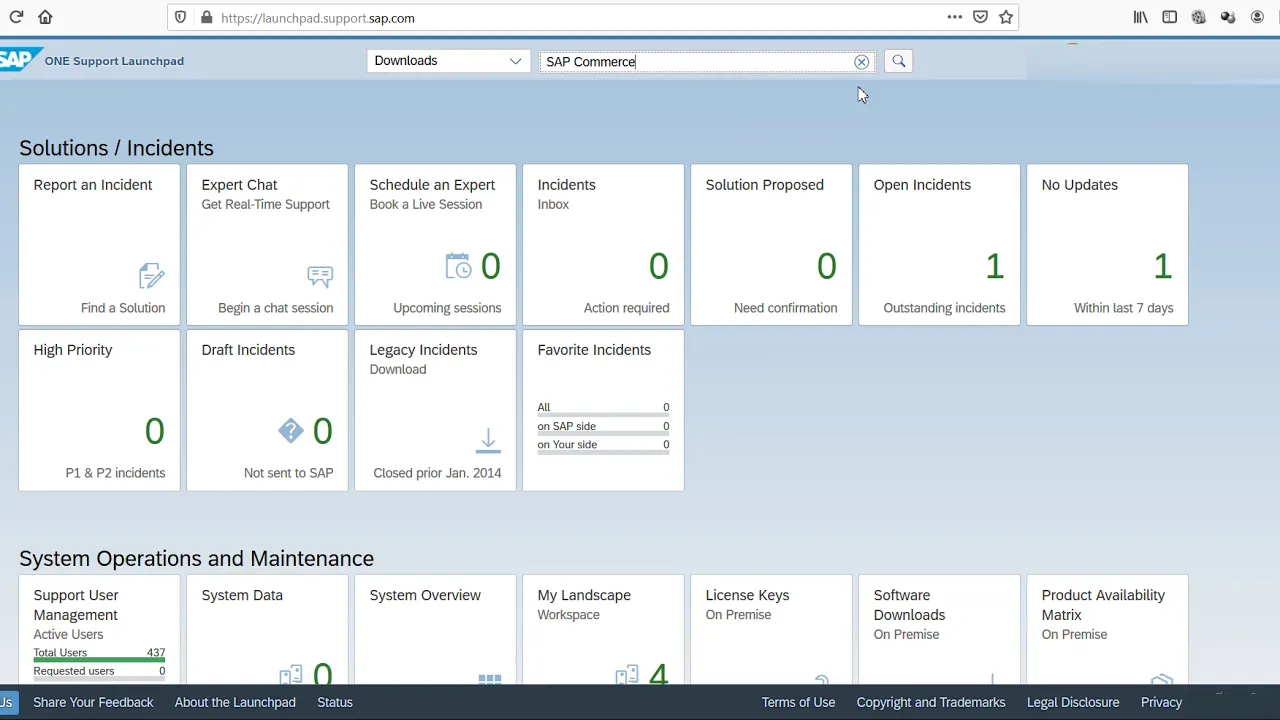Screen dimensions: 1280x720
Task: Open the Expert Chat tile
Action: pos(267,245)
